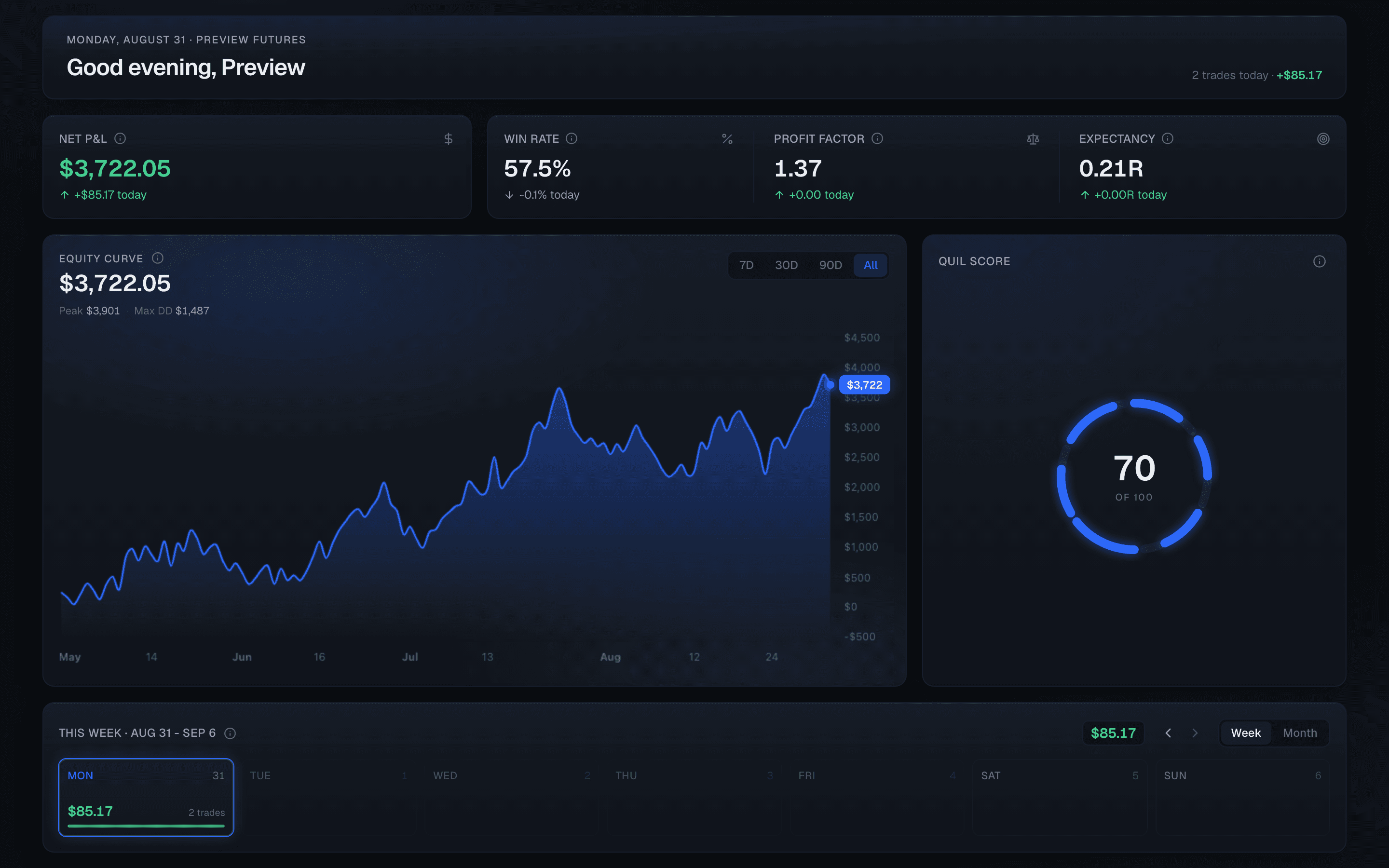Click the dollar sign icon in Net P&L card

pos(448,139)
